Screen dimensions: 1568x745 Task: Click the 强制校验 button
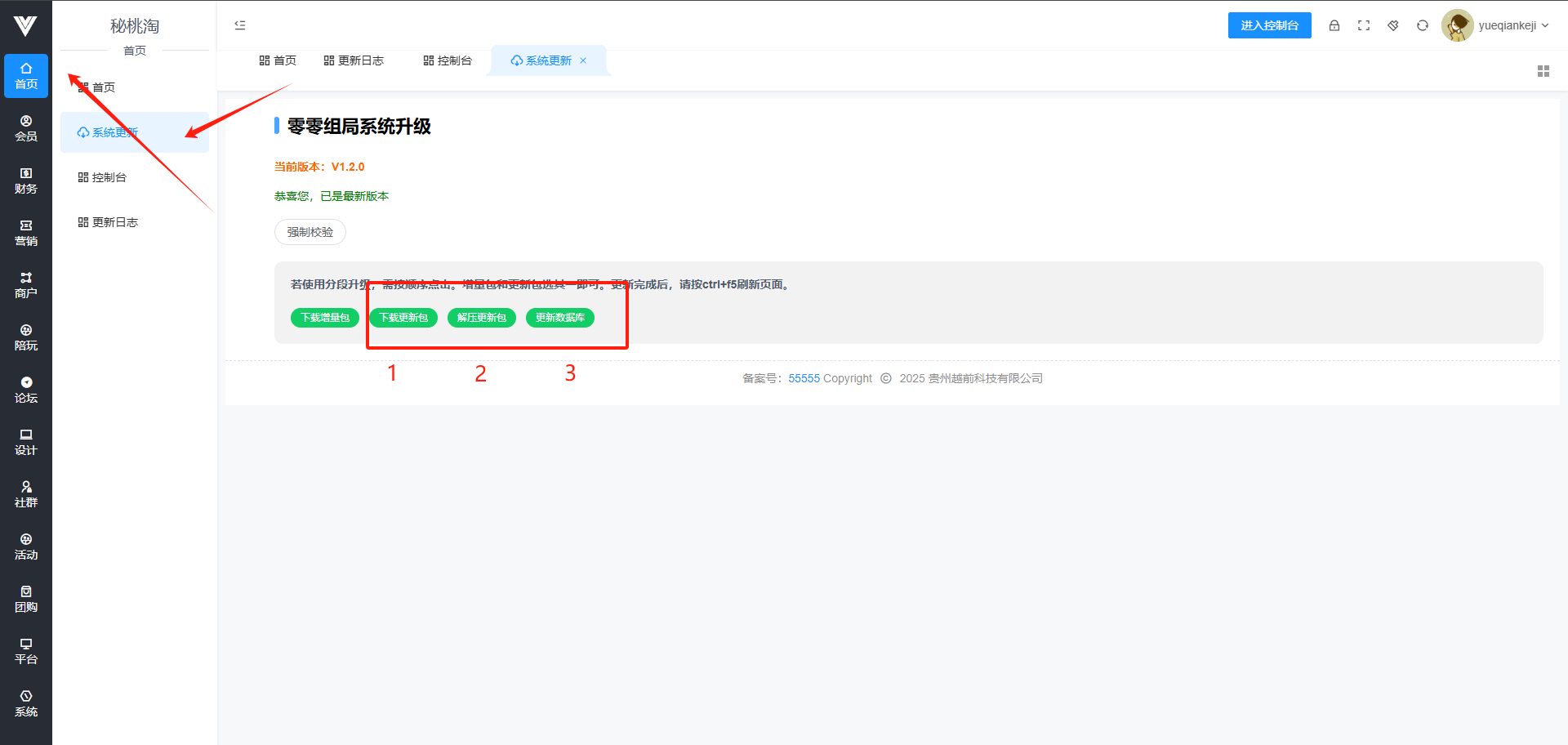tap(310, 232)
